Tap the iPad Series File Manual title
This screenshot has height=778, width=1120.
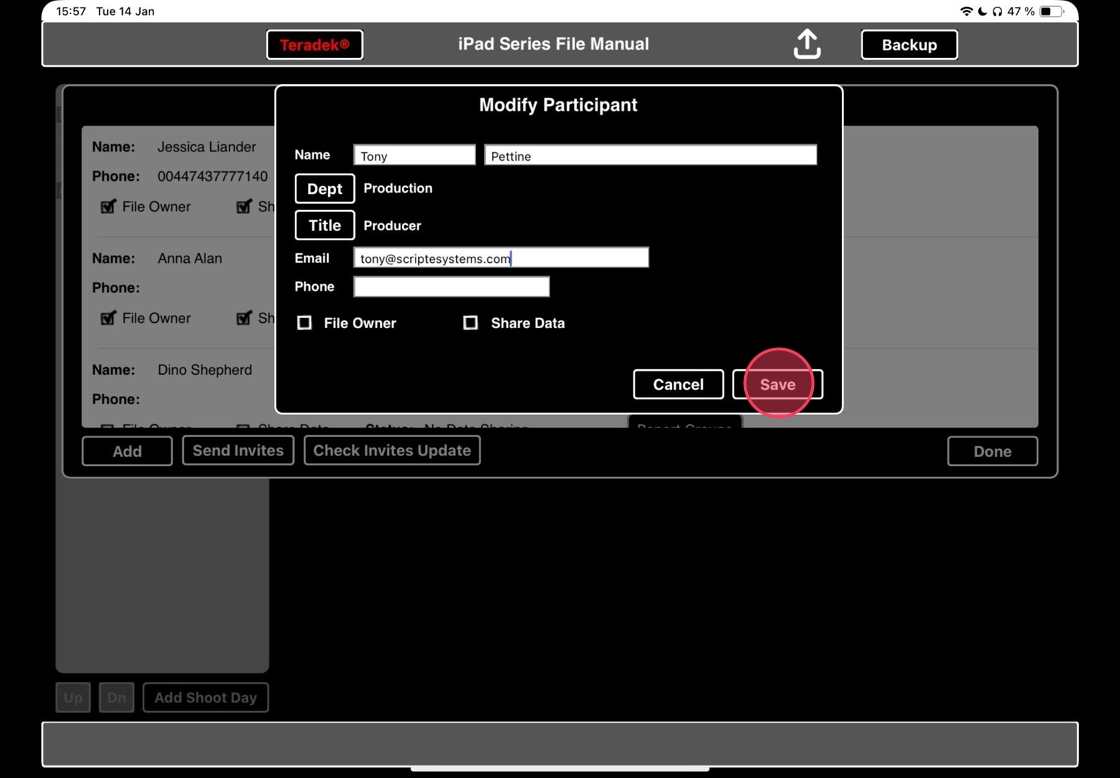554,44
